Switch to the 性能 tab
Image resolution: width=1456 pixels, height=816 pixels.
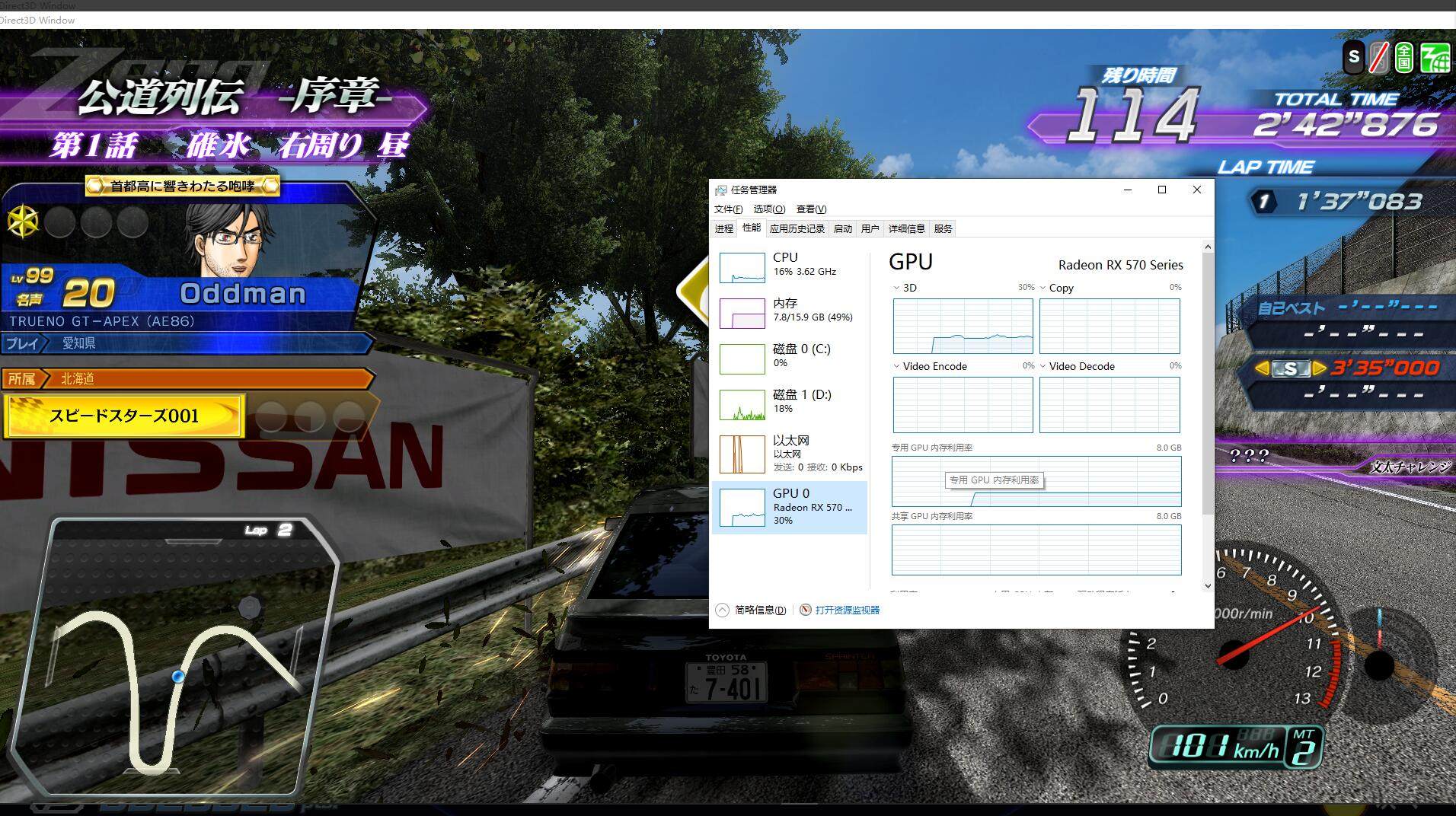coord(752,228)
